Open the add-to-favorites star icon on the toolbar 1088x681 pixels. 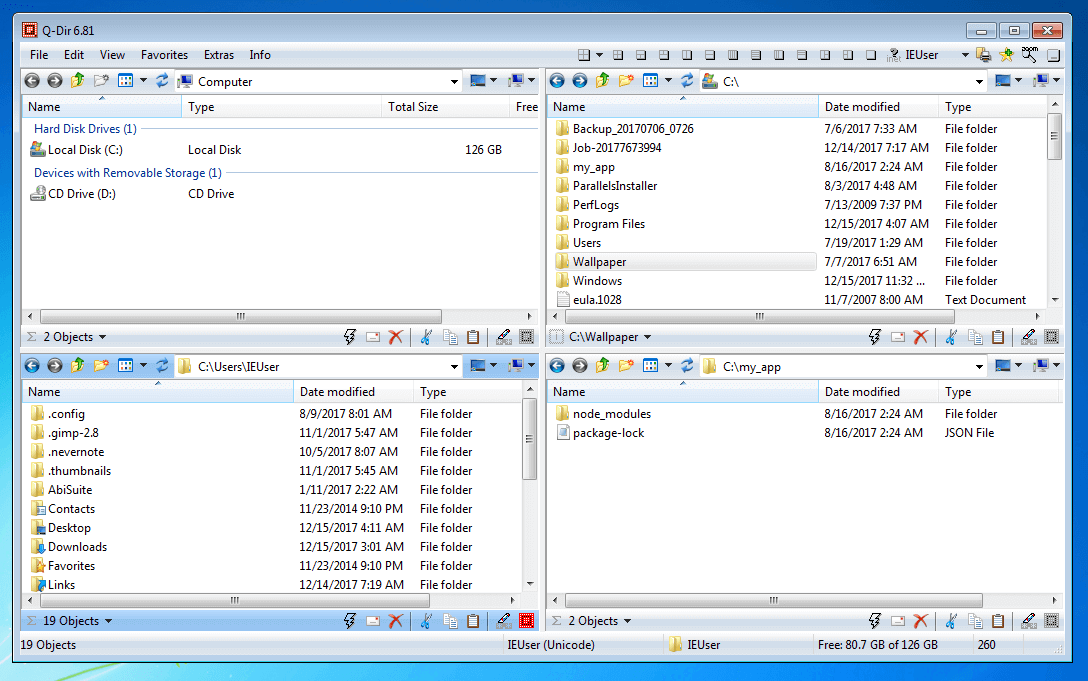click(x=1006, y=55)
